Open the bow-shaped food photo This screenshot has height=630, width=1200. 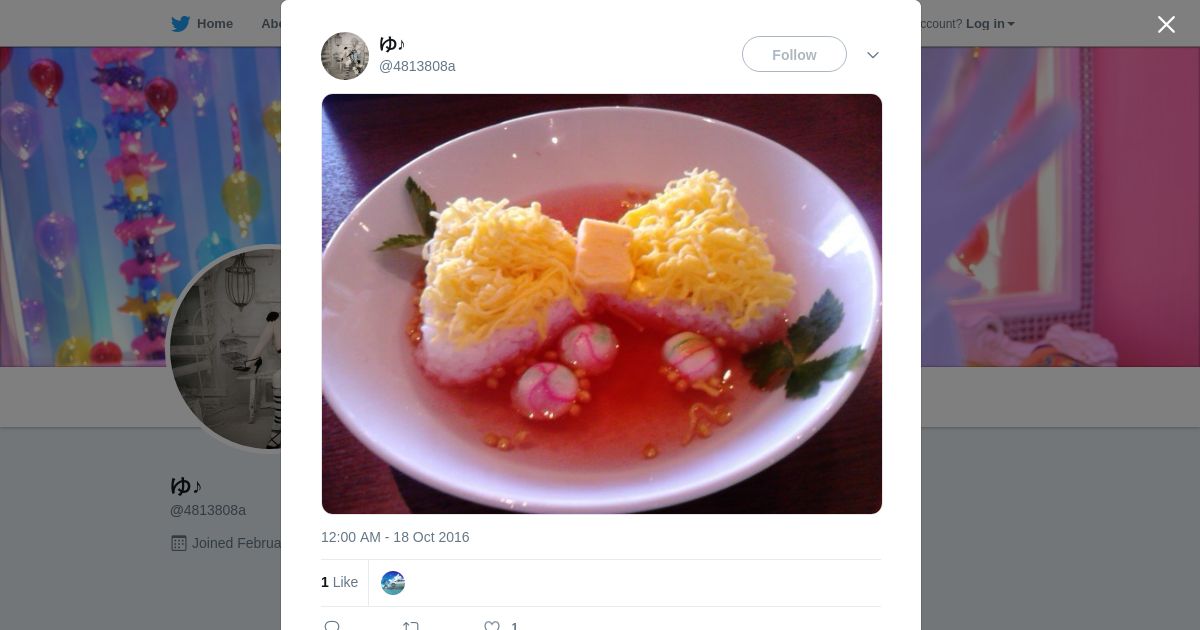pyautogui.click(x=601, y=304)
